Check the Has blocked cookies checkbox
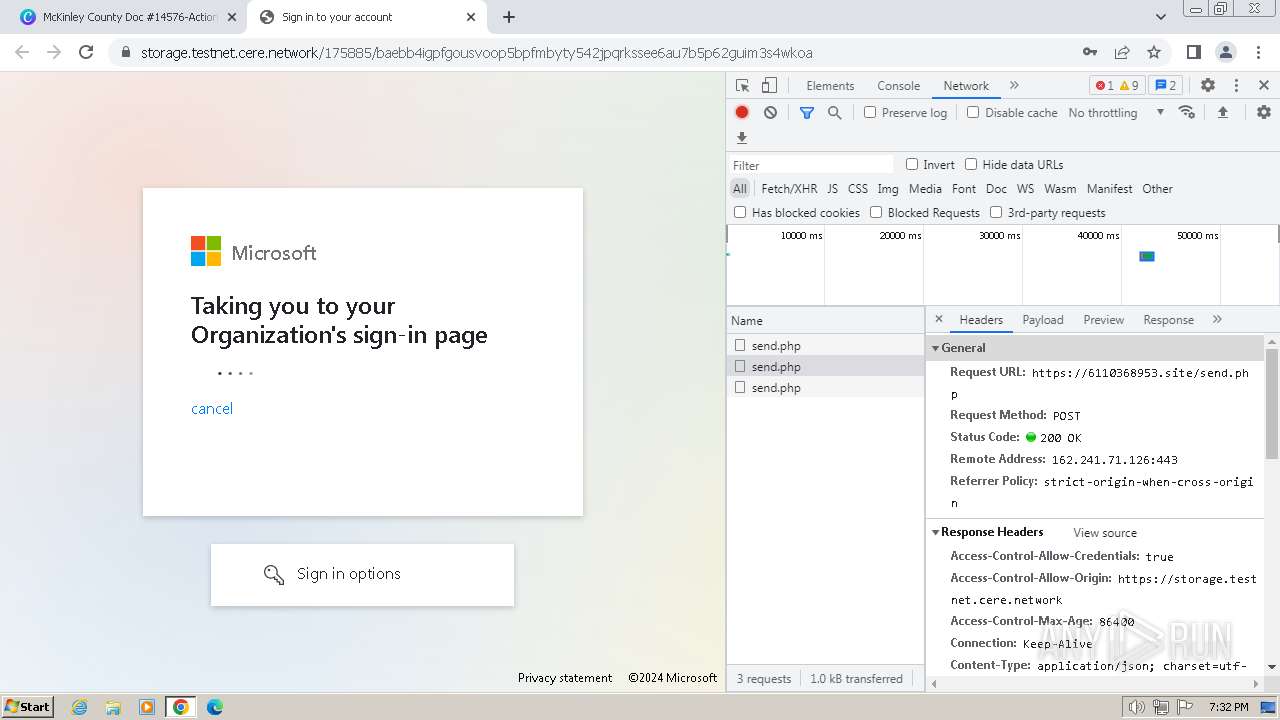 point(740,212)
